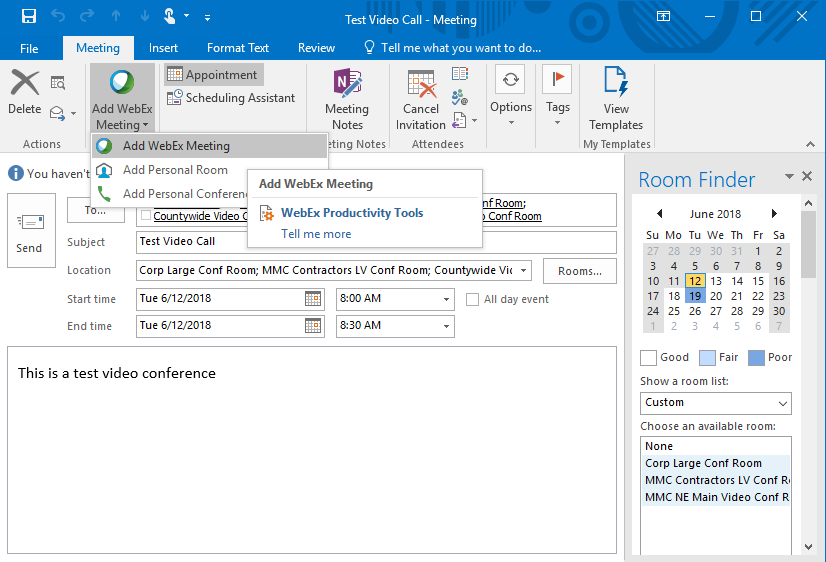Select MMC Contractors LV Conf room
The image size is (826, 562).
pyautogui.click(x=715, y=480)
